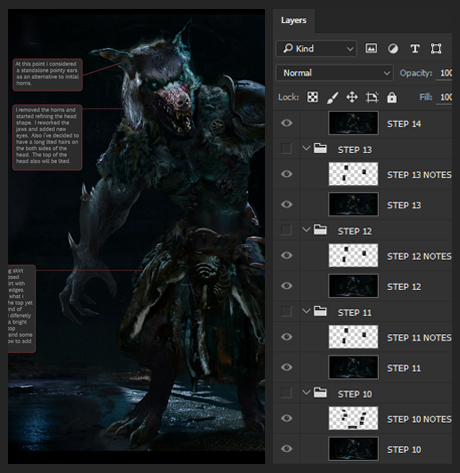
Task: Select the STEP 12 group name
Action: (x=355, y=231)
